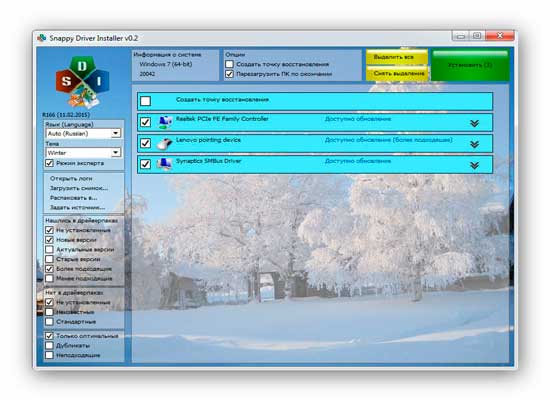Toggle Не установленные under Нашлись в драйверпаках
This screenshot has height=400, width=550.
pyautogui.click(x=49, y=230)
